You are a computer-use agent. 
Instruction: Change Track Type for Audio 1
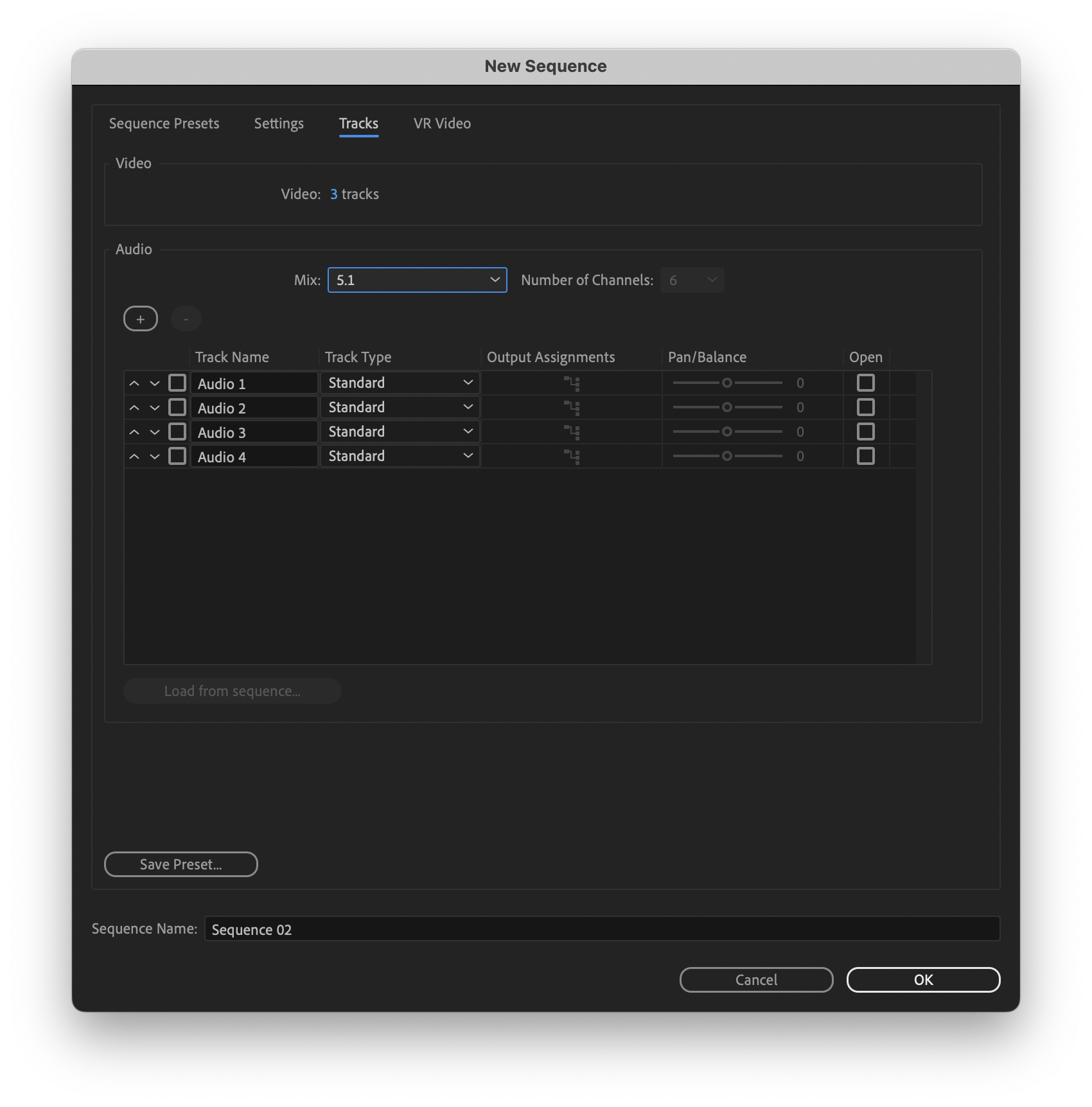[400, 383]
